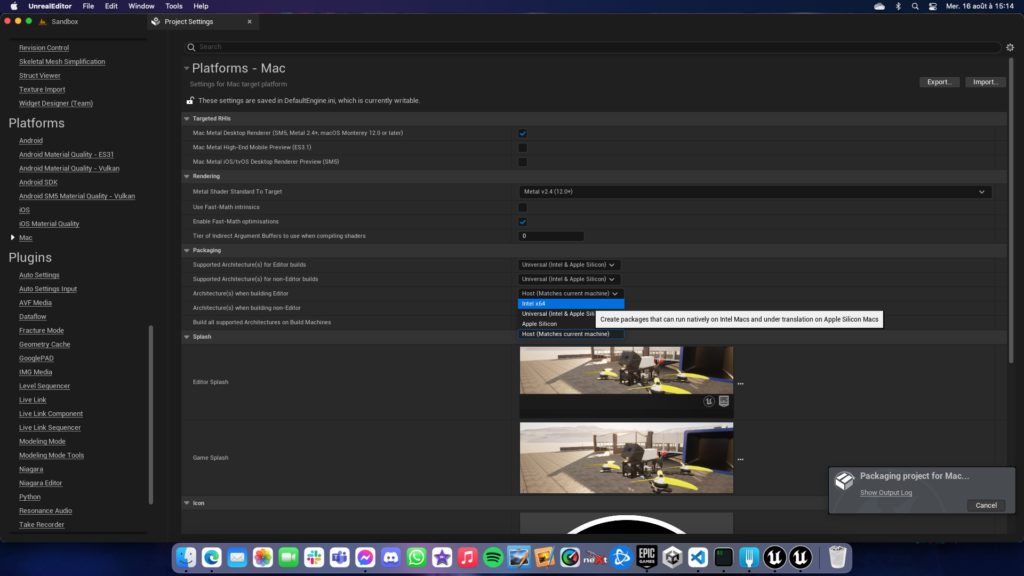Open Metal Shader Standard To Target dropdown
The width and height of the screenshot is (1024, 576).
[x=755, y=191]
